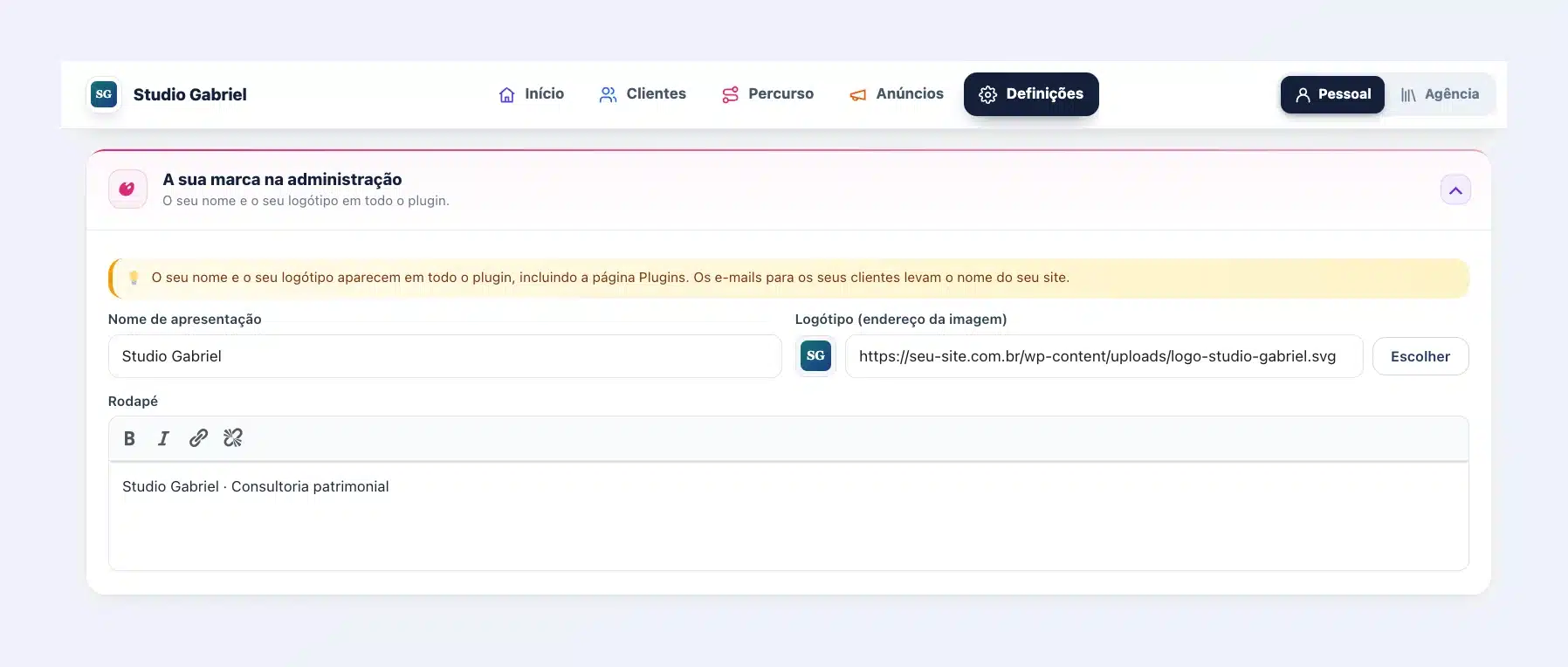1568x667 pixels.
Task: Click into the Rodapé text area
Action: coord(788,516)
